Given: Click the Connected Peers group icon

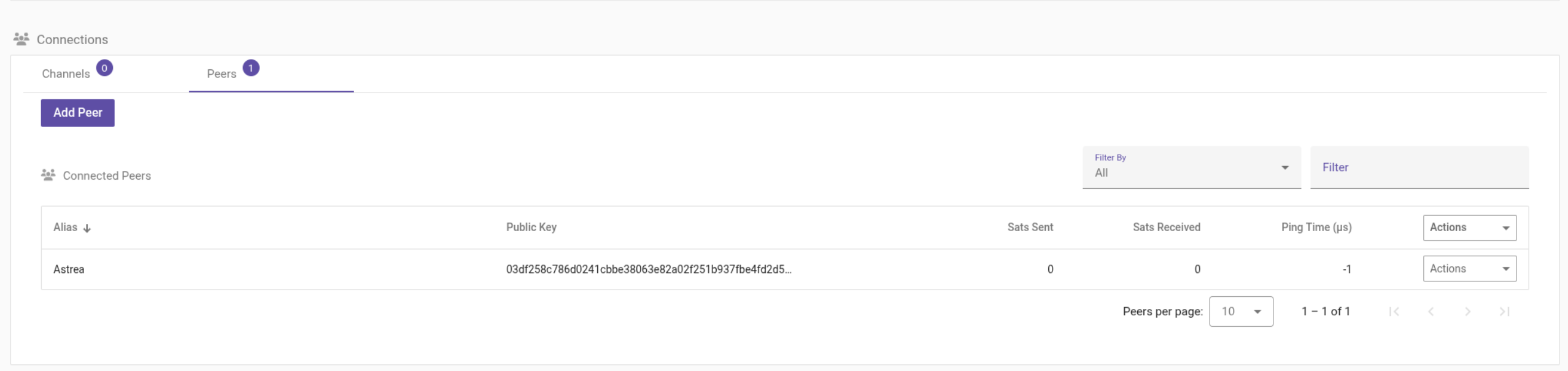Looking at the screenshot, I should point(48,175).
